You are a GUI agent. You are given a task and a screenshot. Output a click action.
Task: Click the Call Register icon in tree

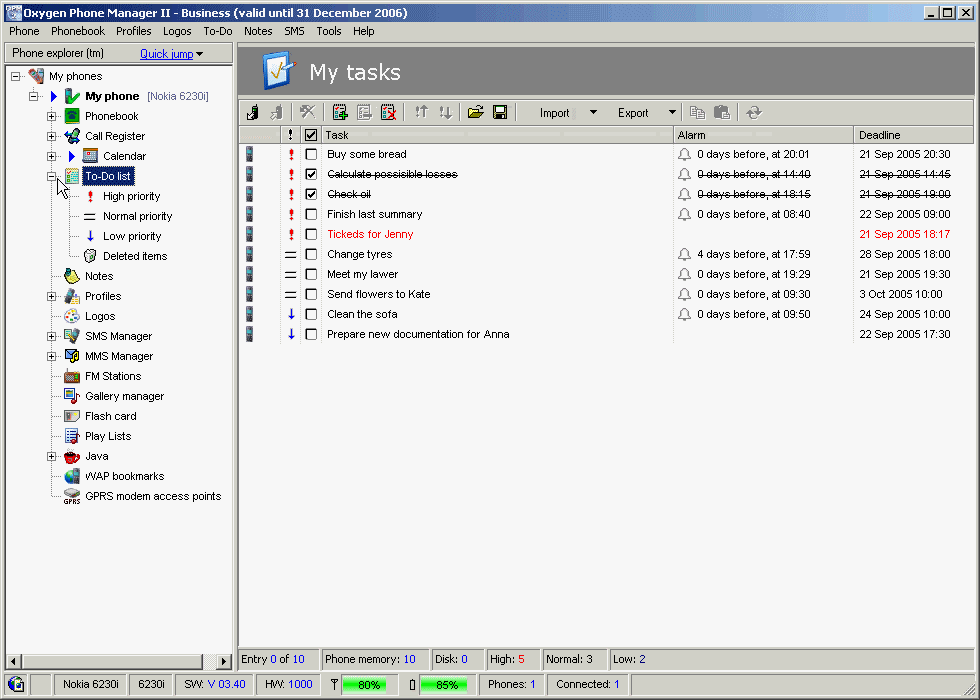(72, 136)
